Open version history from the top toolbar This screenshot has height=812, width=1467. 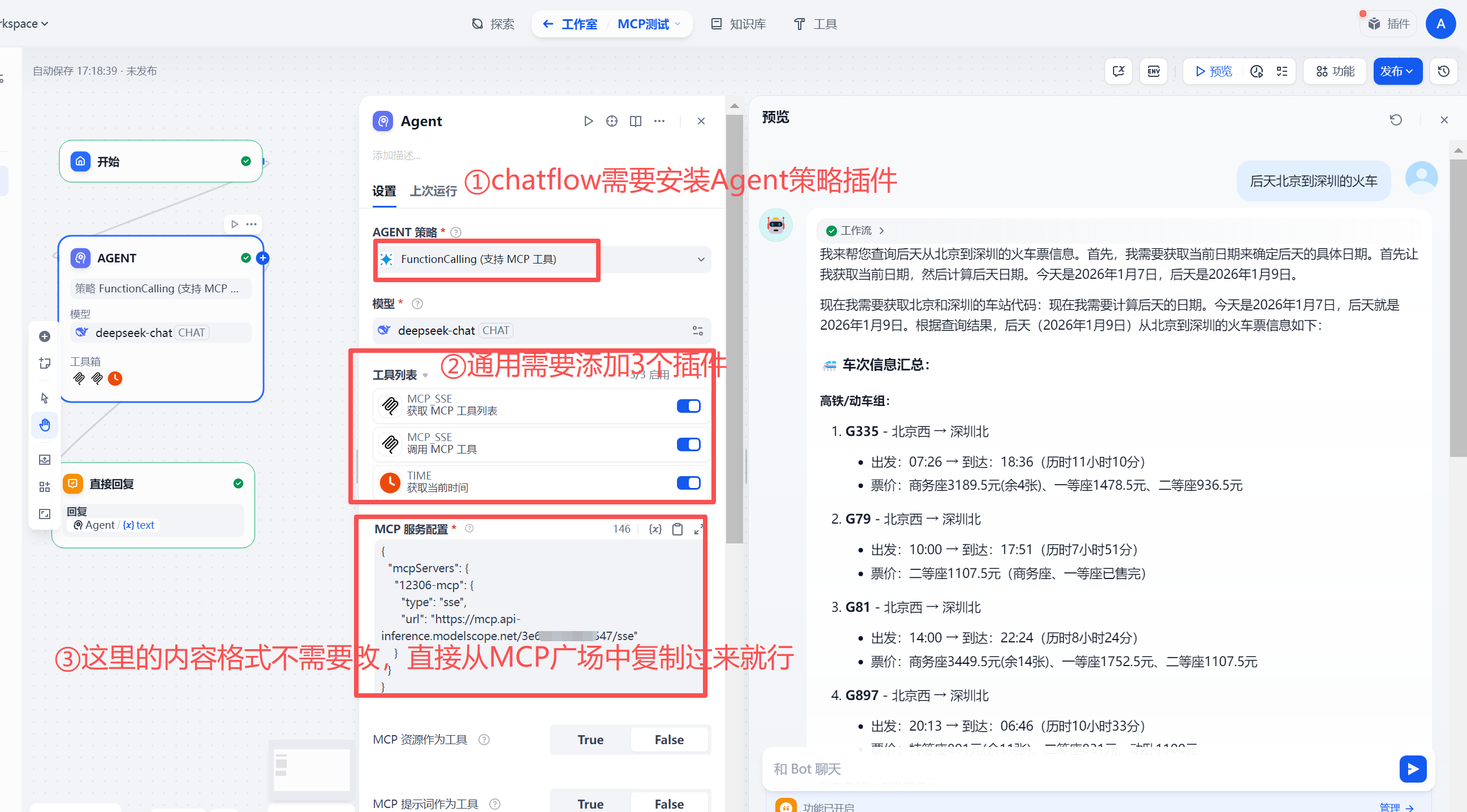click(1444, 71)
